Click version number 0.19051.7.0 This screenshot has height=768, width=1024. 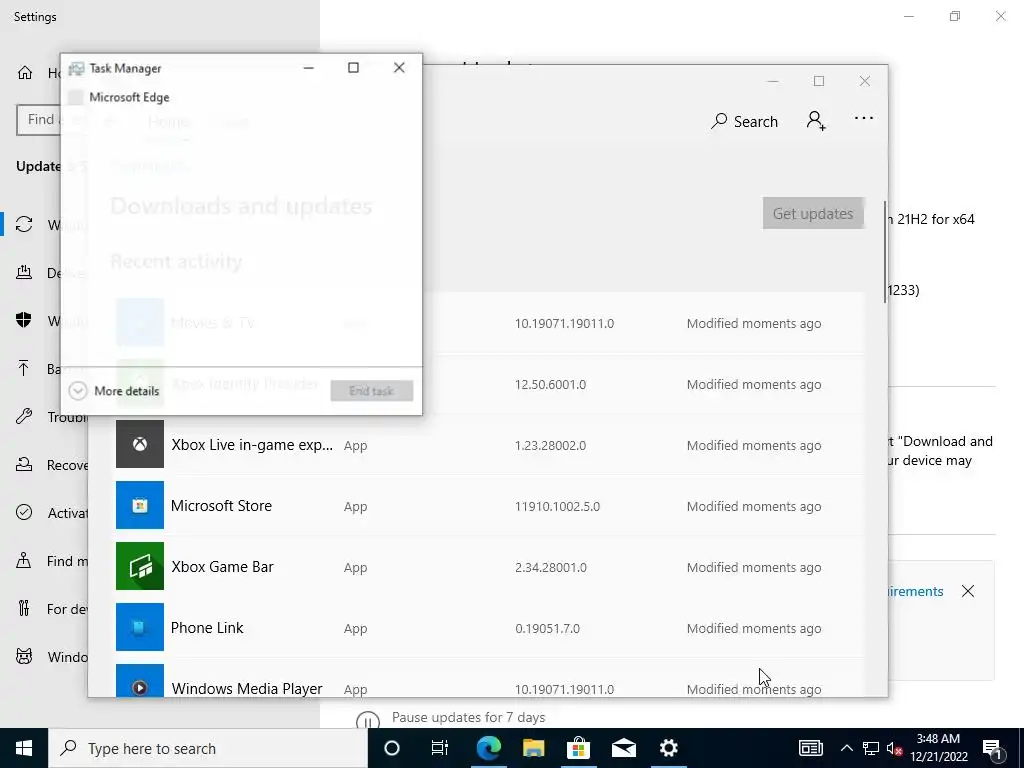tap(547, 628)
